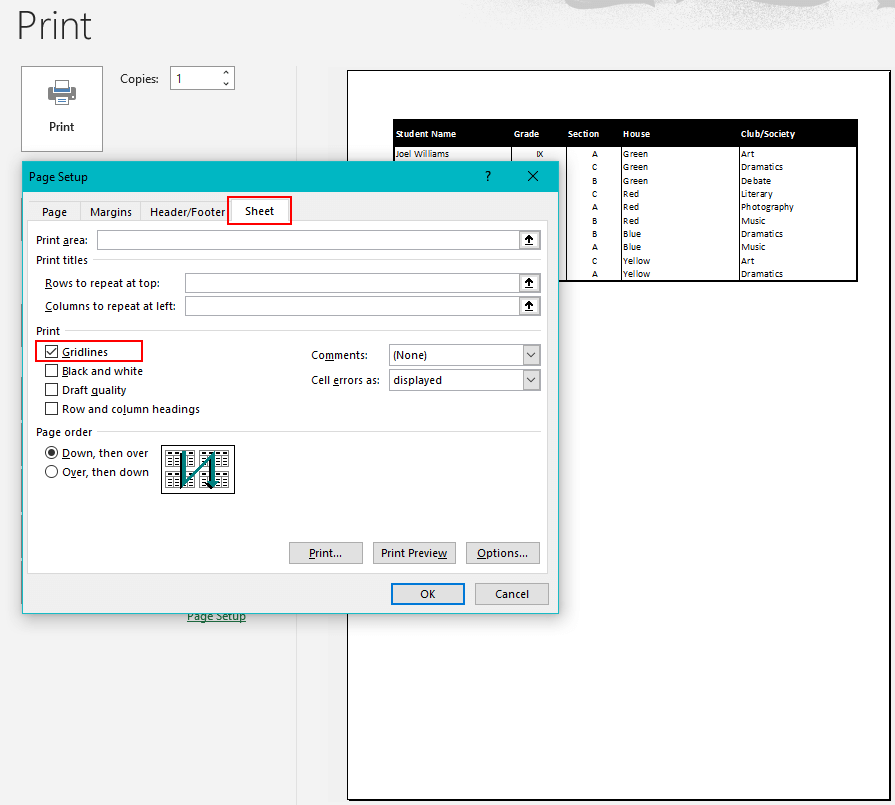Click the Print Preview button
This screenshot has width=895, height=805.
(414, 553)
